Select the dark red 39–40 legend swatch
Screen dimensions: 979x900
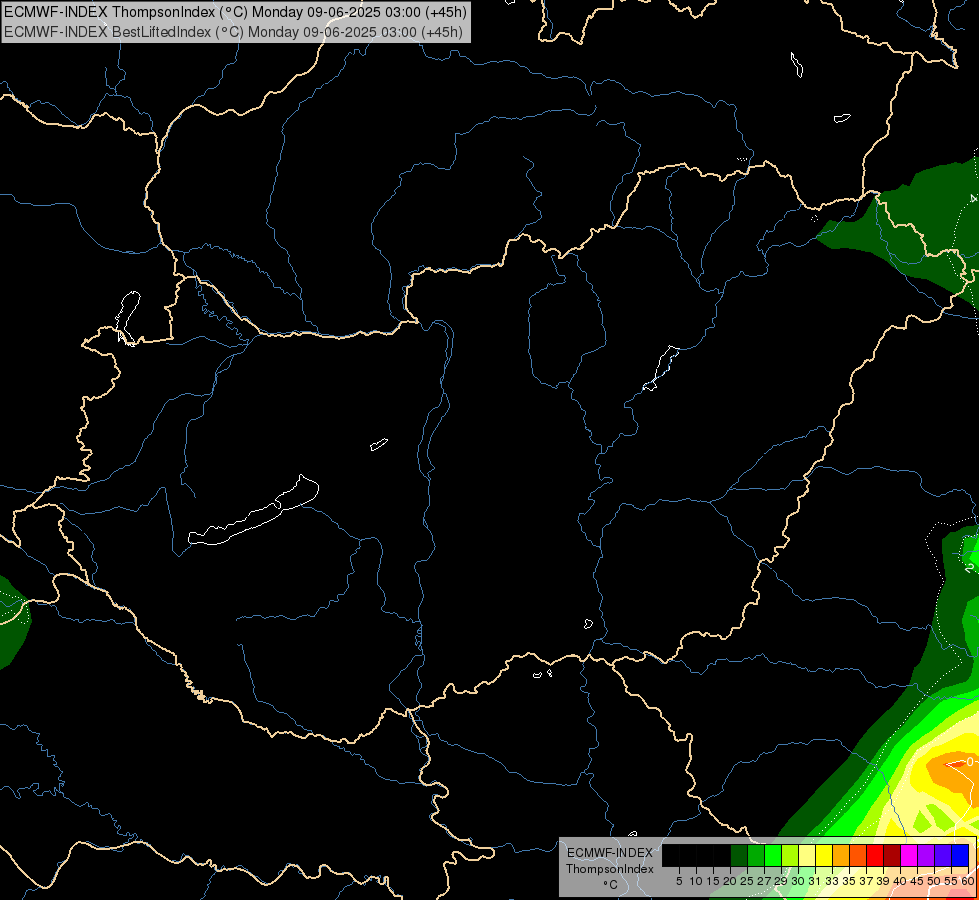point(892,856)
